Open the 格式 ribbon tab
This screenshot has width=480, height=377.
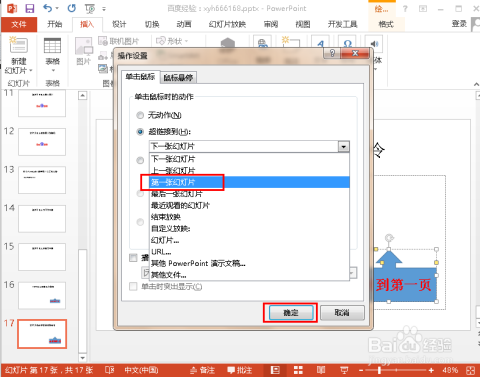coord(386,24)
